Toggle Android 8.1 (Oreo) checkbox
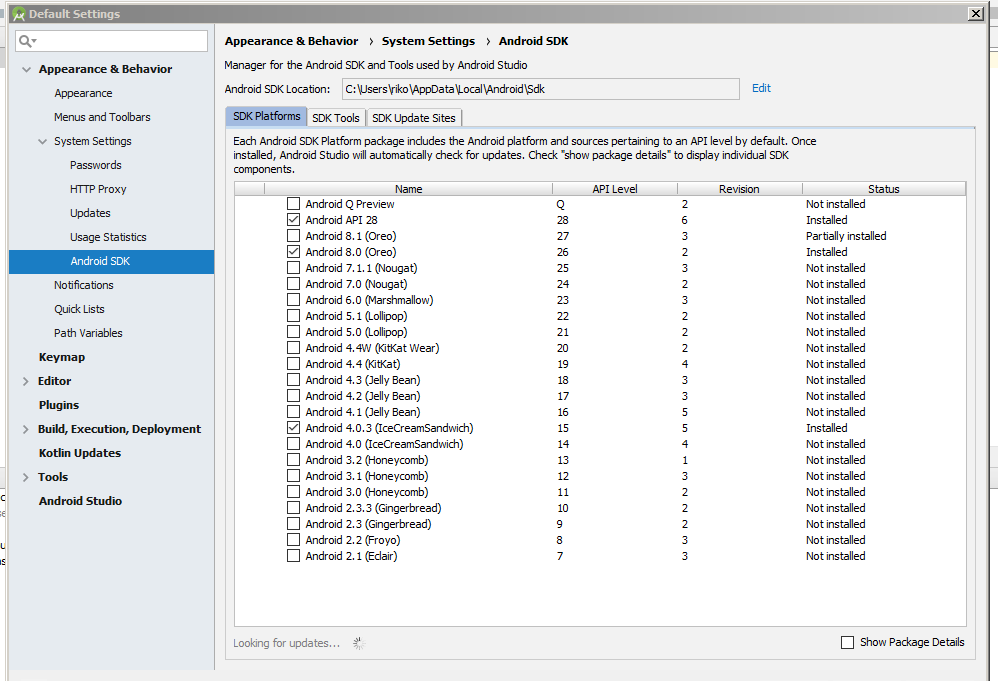998x681 pixels. pos(293,236)
